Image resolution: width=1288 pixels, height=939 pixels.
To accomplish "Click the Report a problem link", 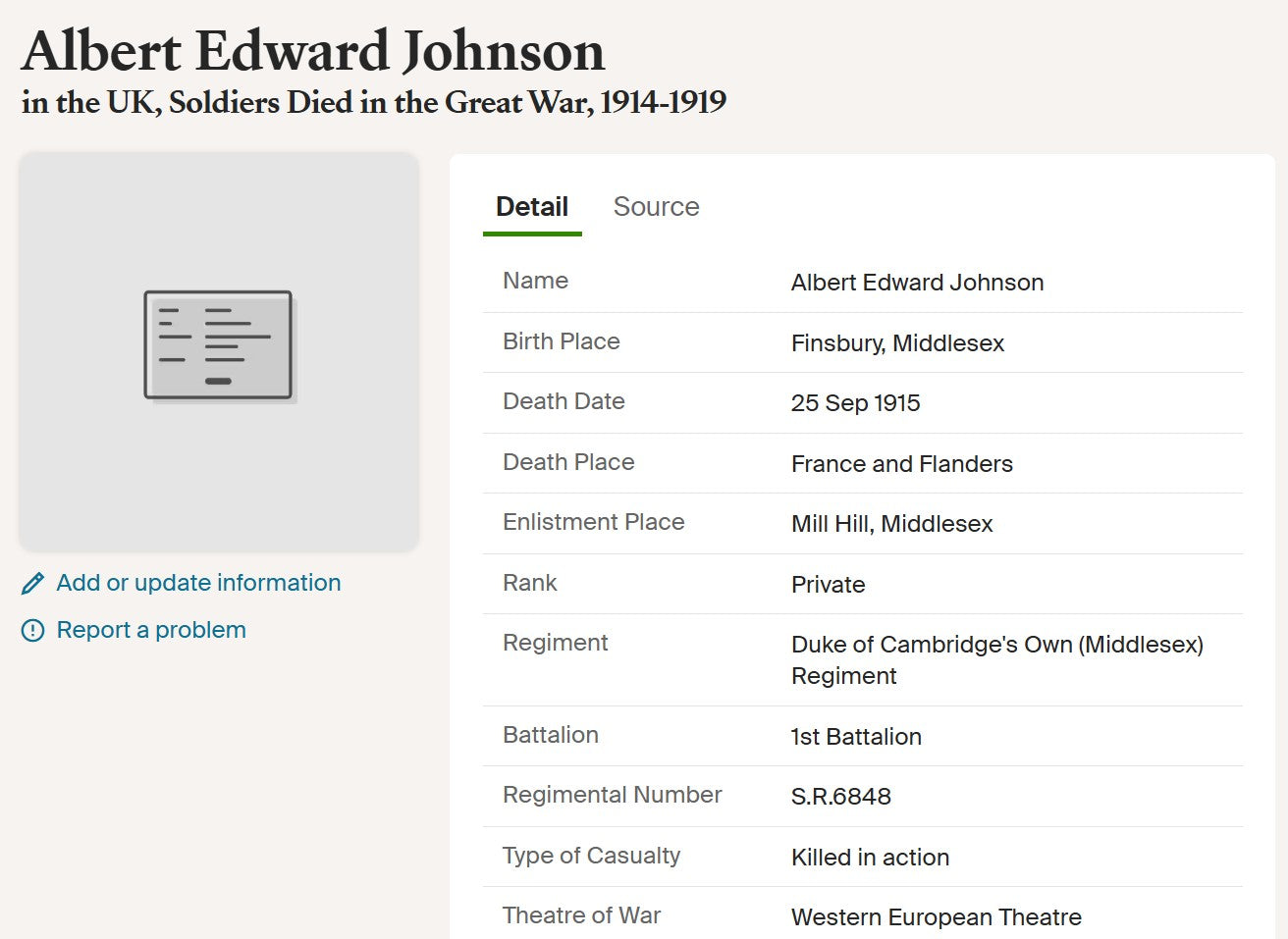I will point(151,630).
